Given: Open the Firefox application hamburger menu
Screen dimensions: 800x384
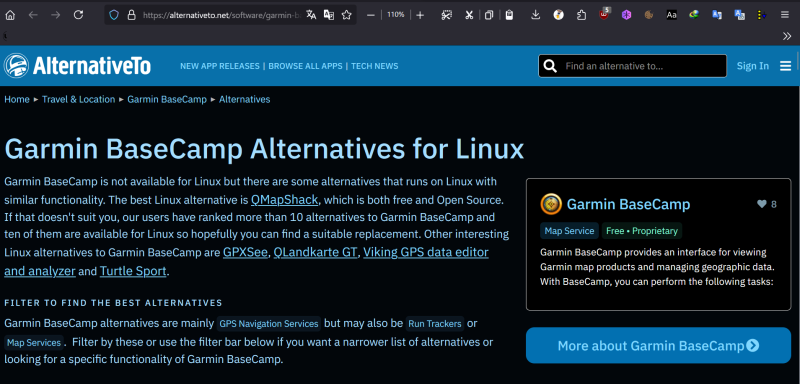Looking at the screenshot, I should (x=785, y=15).
